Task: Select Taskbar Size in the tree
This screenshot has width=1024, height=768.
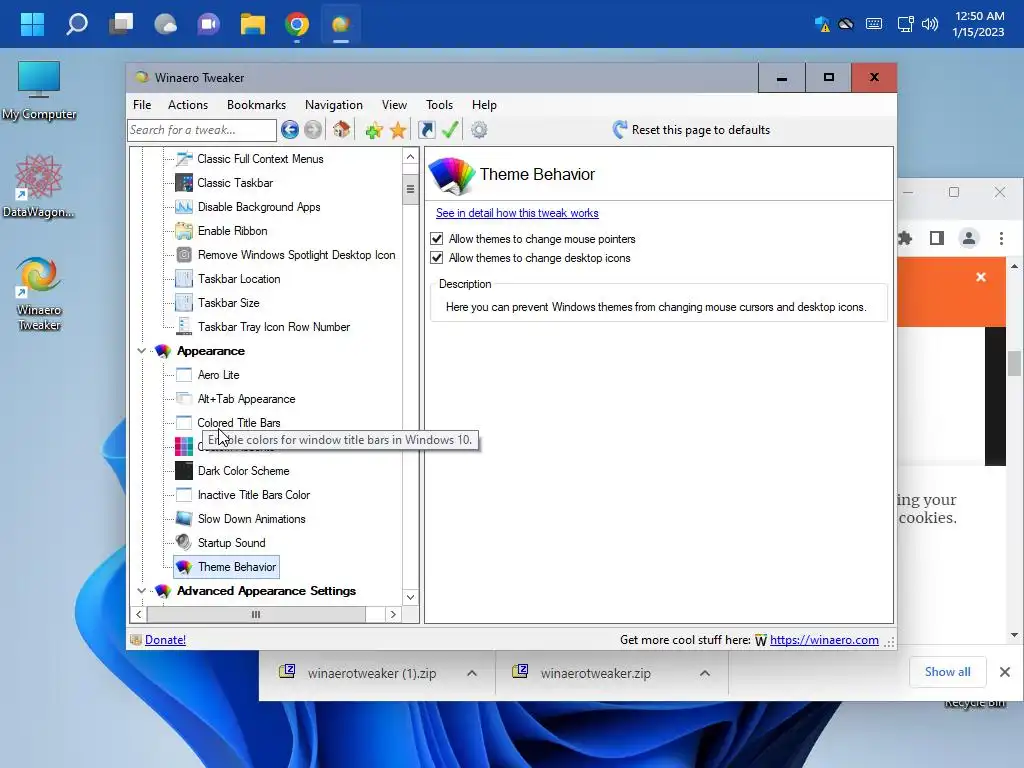Action: coord(229,303)
